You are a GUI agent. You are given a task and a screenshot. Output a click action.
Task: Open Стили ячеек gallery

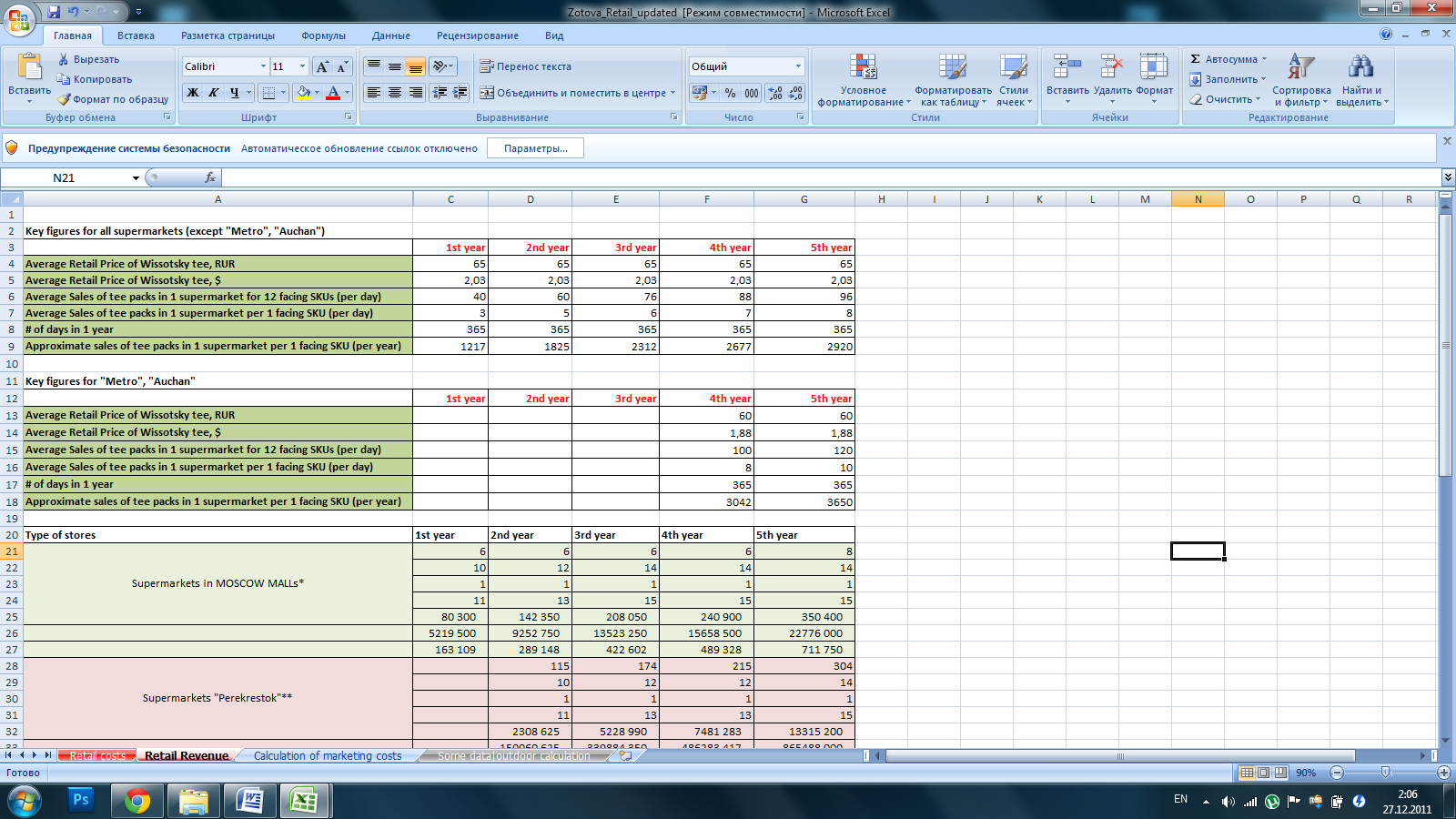pos(1014,80)
